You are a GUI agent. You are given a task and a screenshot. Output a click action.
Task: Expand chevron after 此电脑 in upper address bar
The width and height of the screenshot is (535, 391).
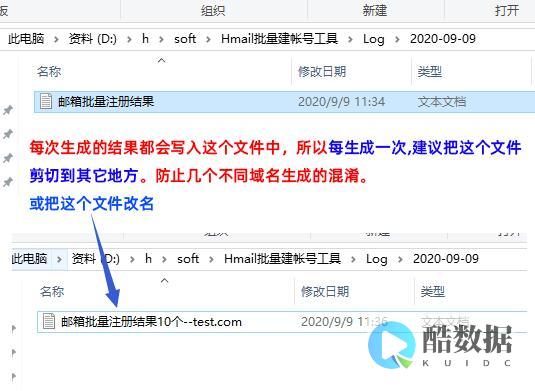coord(56,39)
